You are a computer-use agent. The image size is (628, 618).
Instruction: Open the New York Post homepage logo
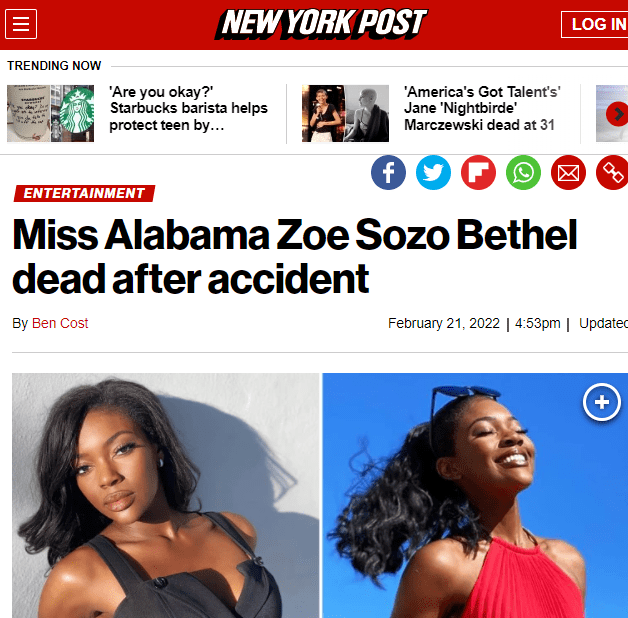click(x=321, y=24)
